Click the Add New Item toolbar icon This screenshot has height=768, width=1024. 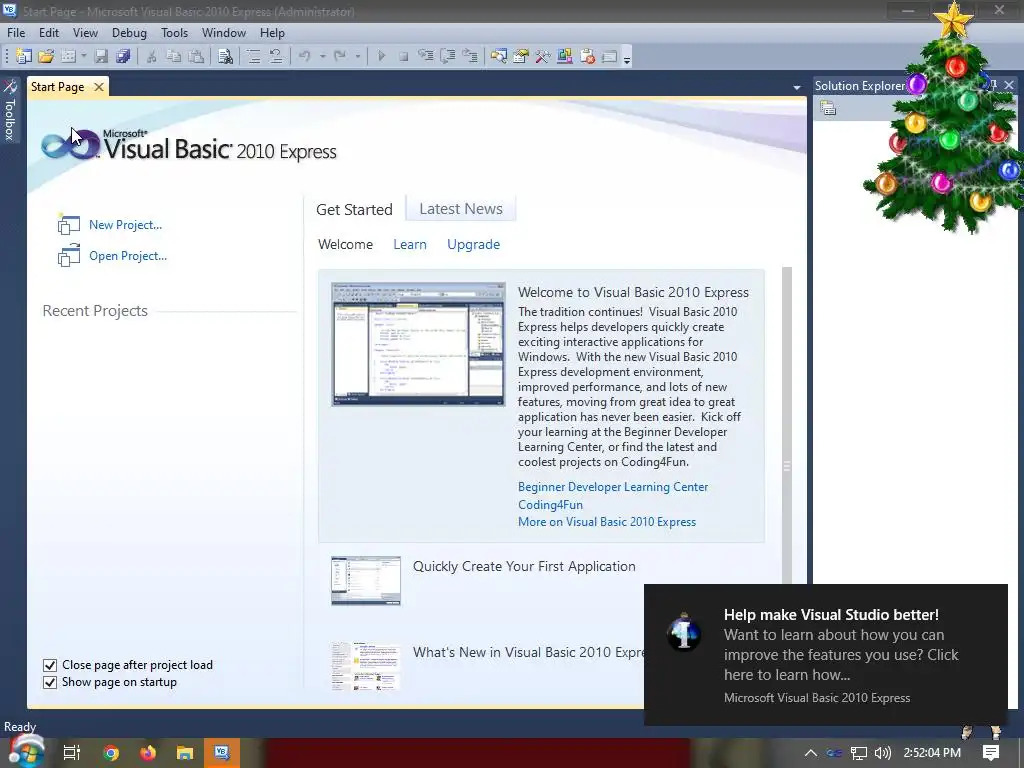point(69,57)
